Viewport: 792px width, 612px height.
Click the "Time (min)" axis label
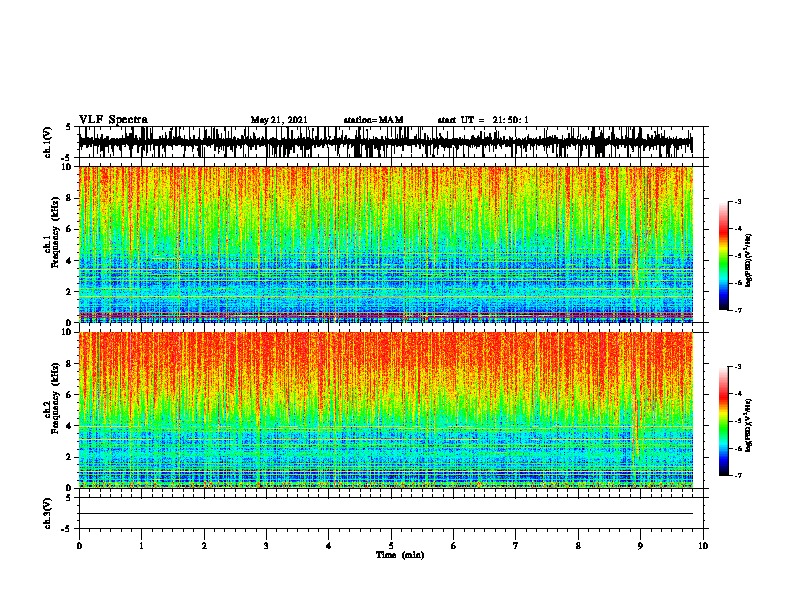[400, 555]
